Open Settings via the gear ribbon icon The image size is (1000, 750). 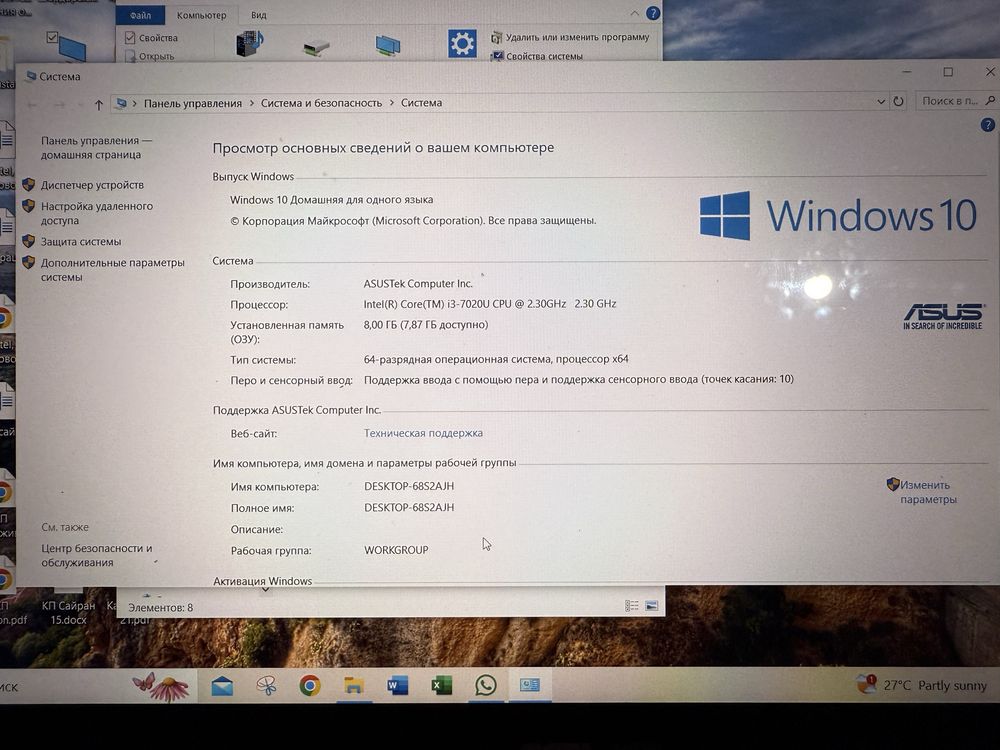[x=462, y=43]
